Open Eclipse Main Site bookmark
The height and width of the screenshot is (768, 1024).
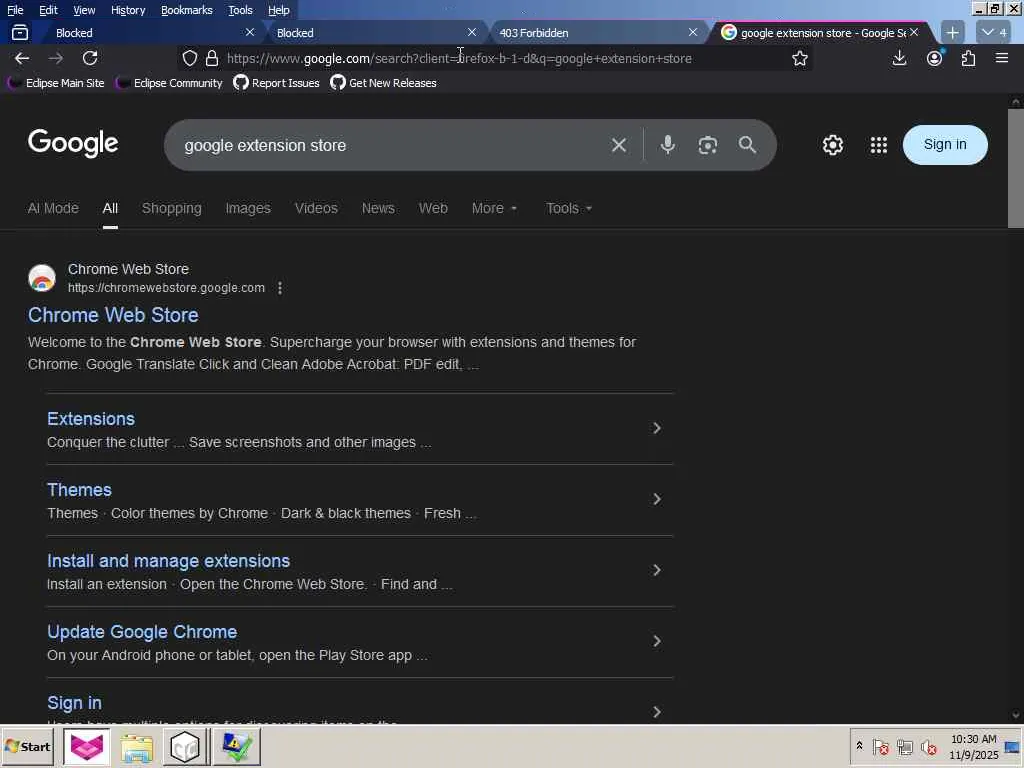(x=57, y=83)
